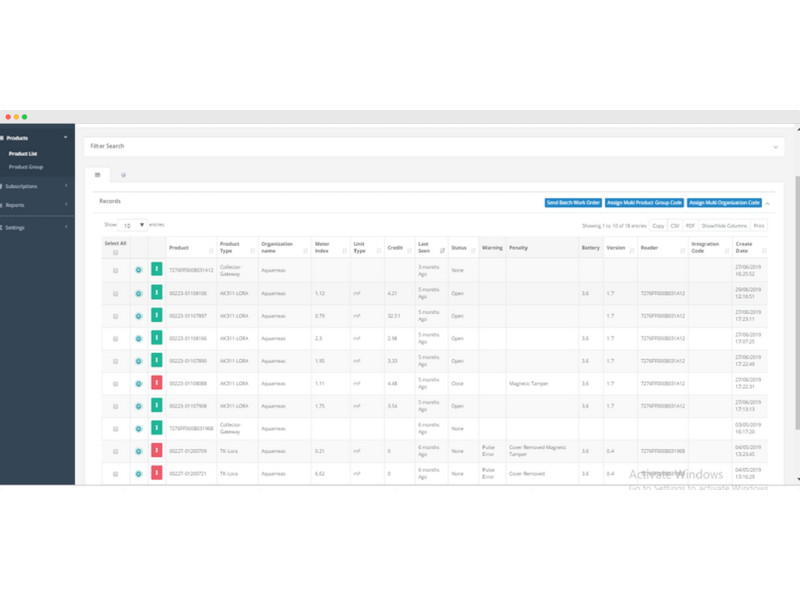
Task: Click the vertical page scrollbar on the right
Action: point(796,300)
